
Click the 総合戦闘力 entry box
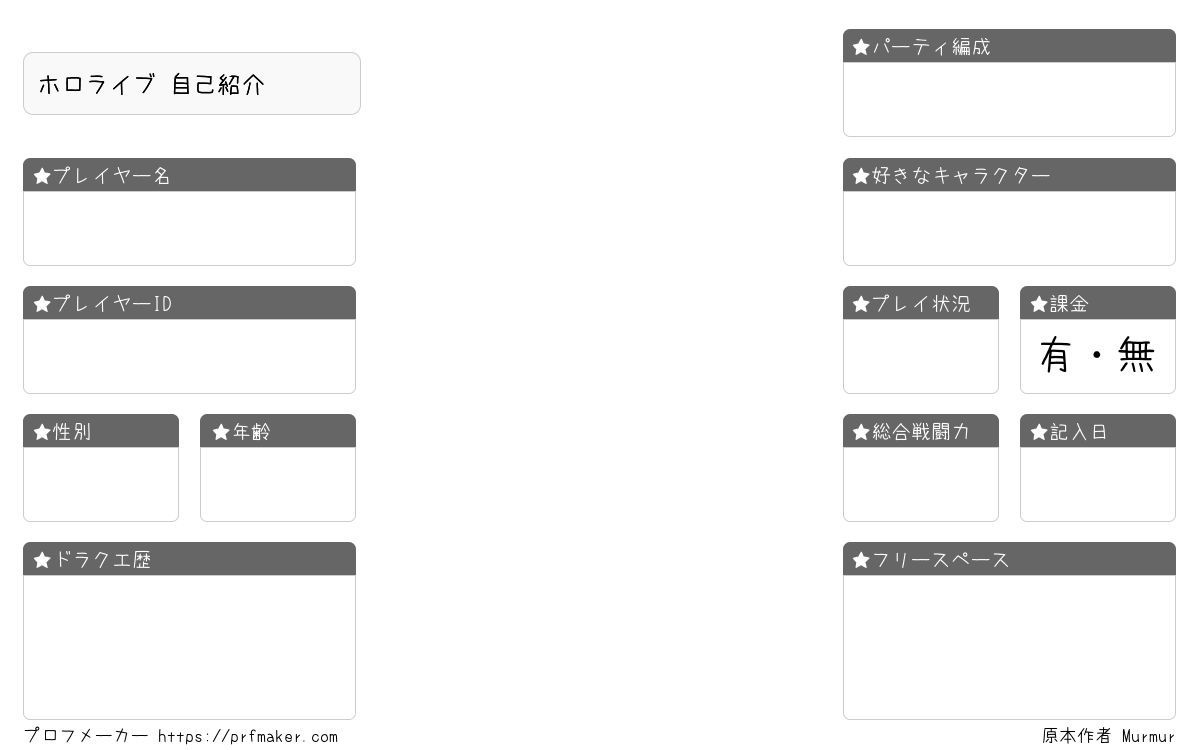[921, 484]
